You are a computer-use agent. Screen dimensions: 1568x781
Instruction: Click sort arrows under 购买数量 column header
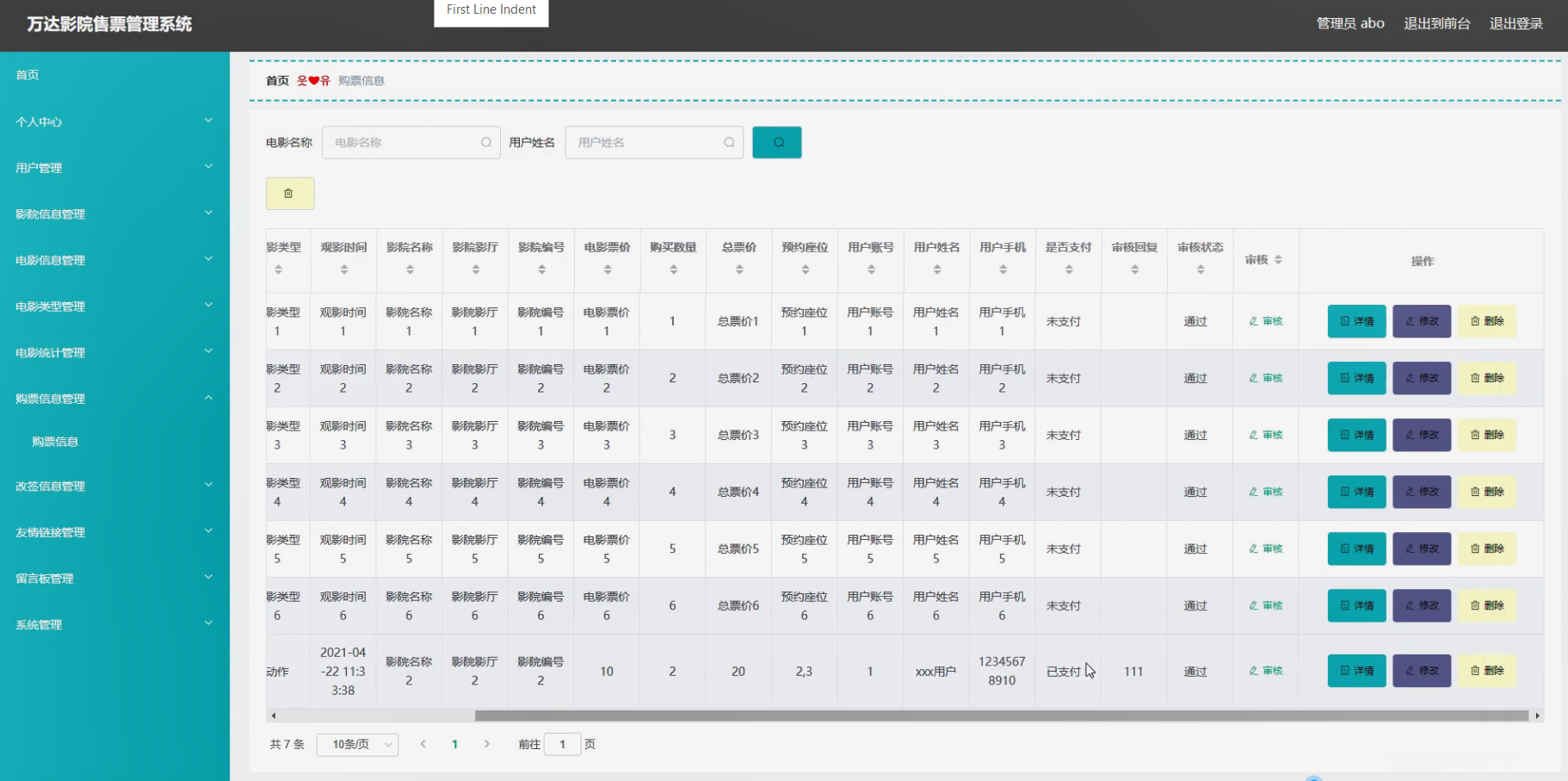coord(673,270)
